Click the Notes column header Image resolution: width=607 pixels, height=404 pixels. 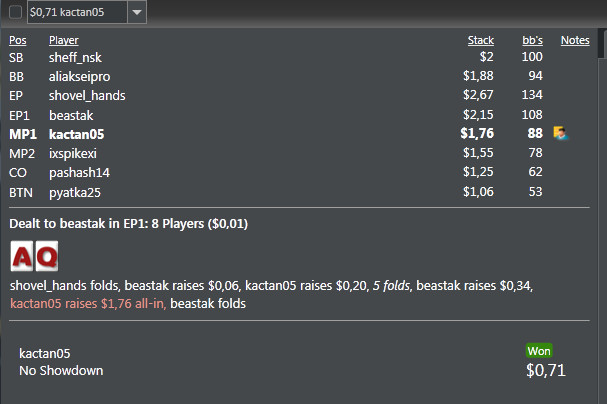(575, 40)
